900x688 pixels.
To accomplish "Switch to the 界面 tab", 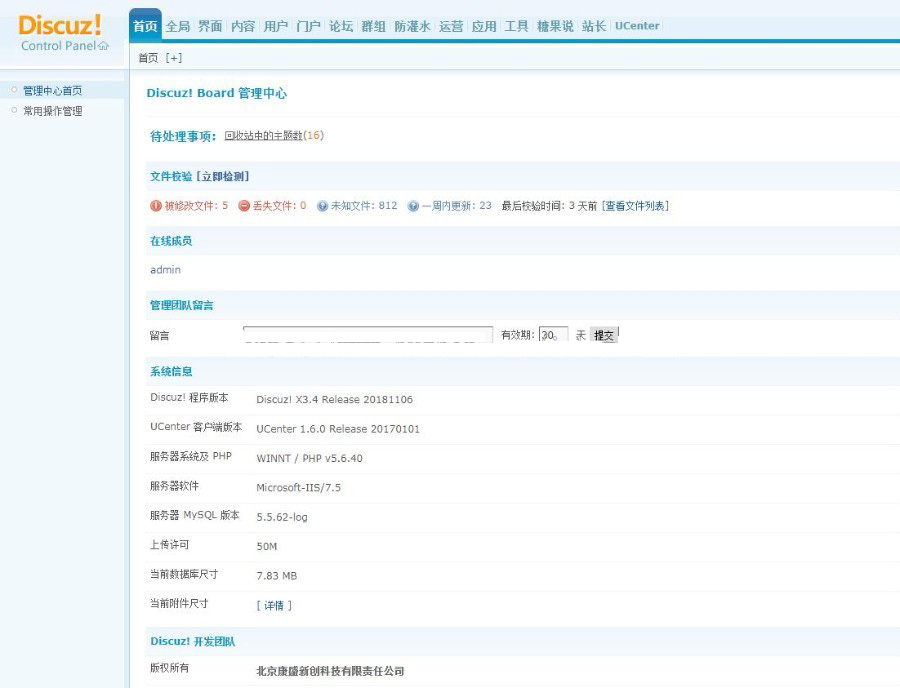I will pyautogui.click(x=210, y=26).
